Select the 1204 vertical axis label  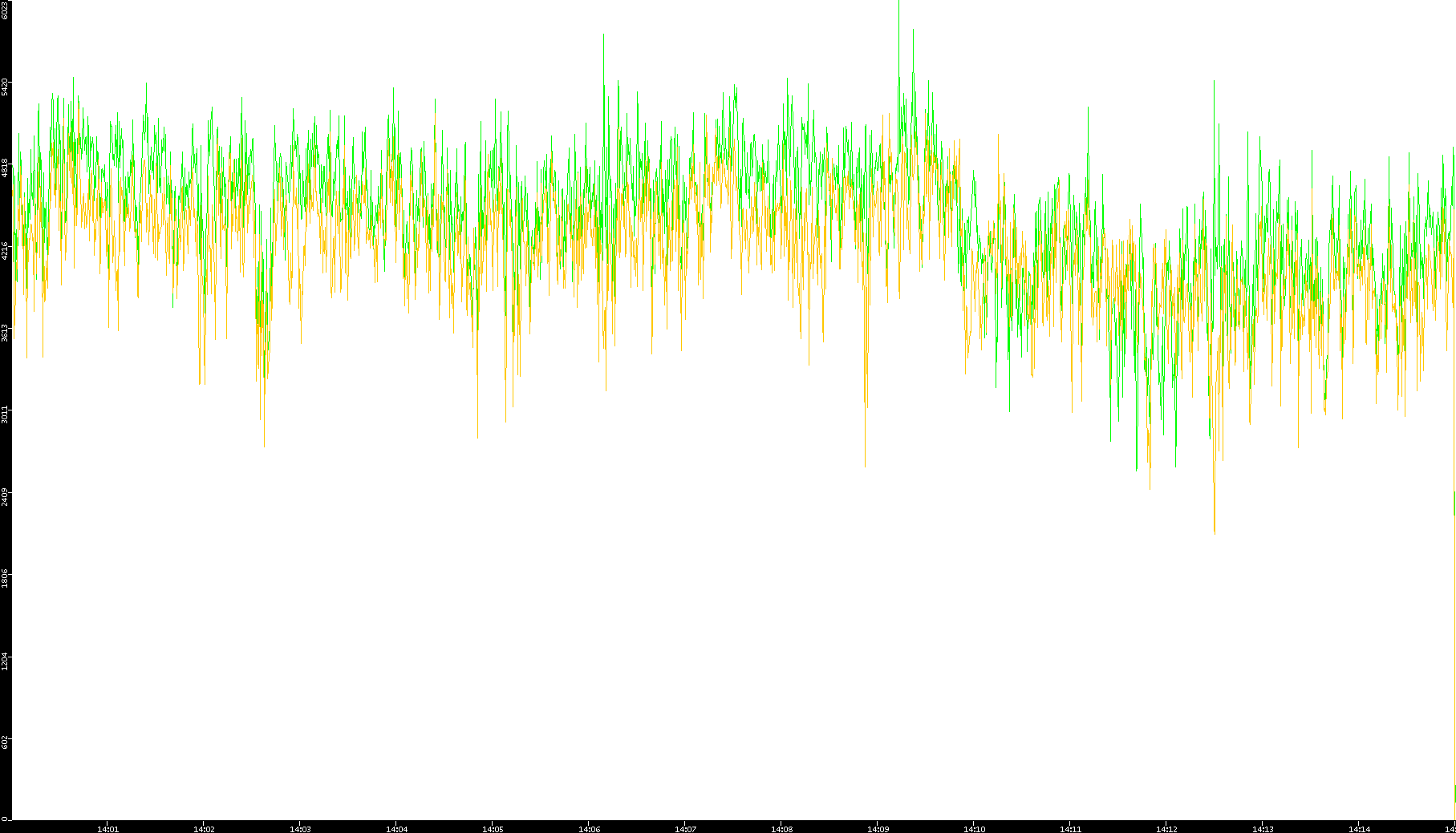(5, 661)
